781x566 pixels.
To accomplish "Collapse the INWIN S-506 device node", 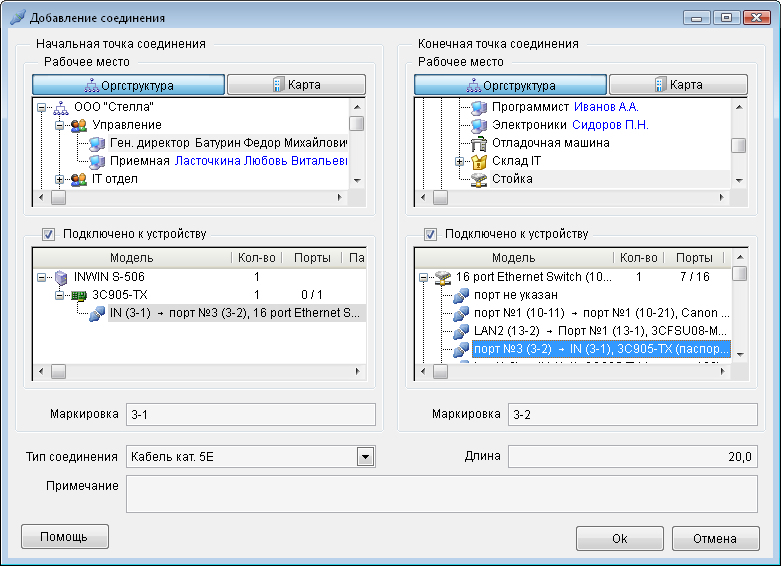I will (41, 277).
